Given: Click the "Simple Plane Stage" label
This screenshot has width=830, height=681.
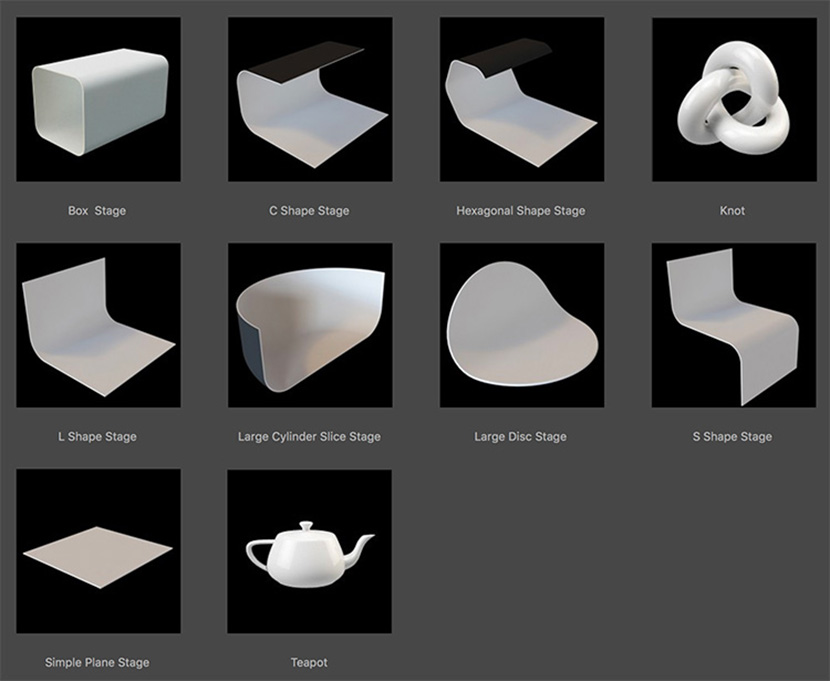Looking at the screenshot, I should point(97,662).
